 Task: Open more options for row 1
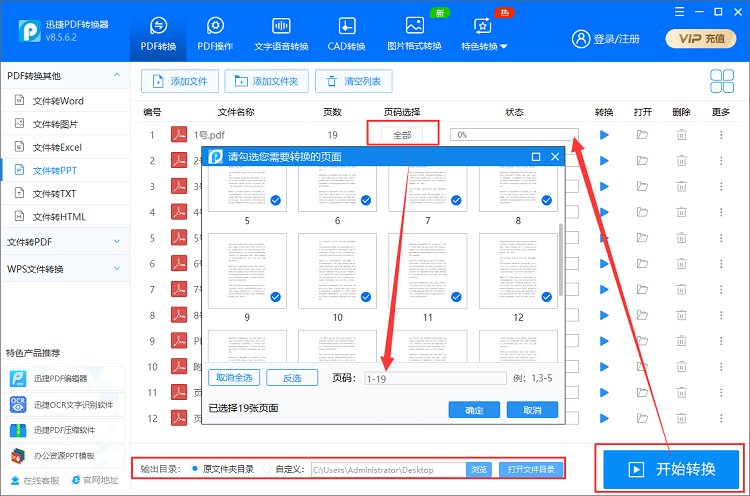point(721,135)
